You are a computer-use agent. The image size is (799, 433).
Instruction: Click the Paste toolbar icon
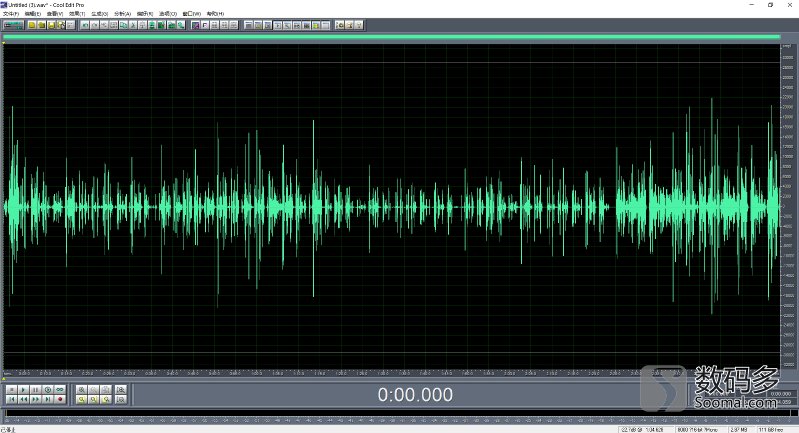143,25
